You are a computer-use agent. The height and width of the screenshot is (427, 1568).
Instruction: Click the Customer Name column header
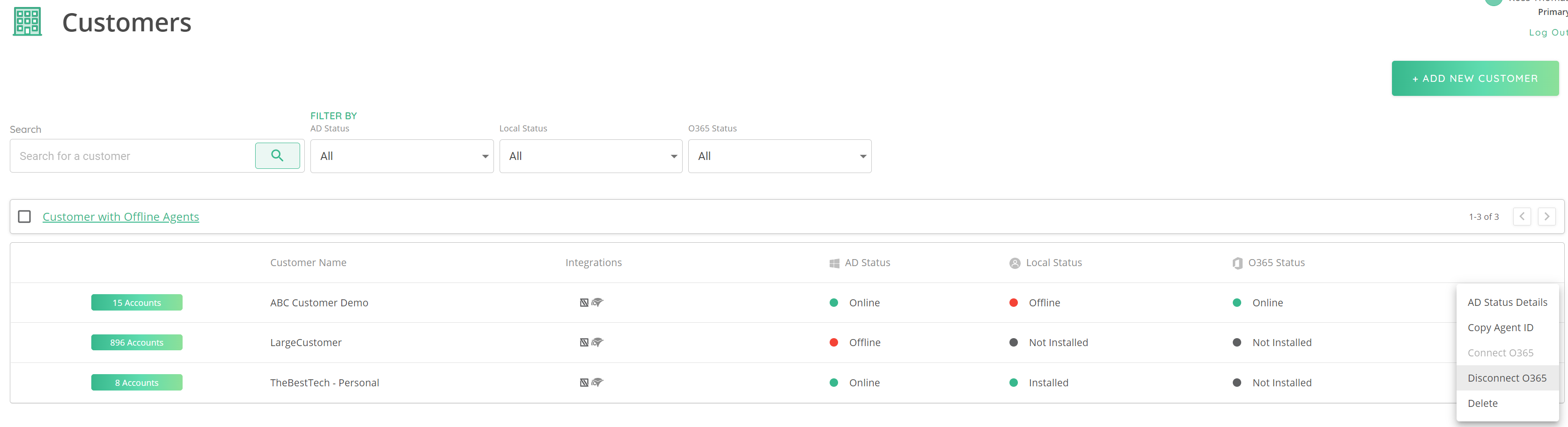tap(308, 263)
